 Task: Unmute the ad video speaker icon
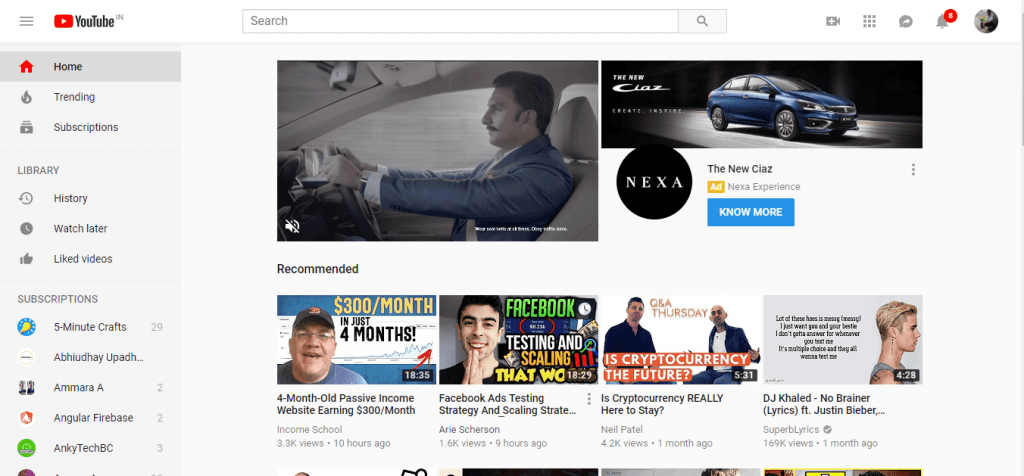(292, 226)
